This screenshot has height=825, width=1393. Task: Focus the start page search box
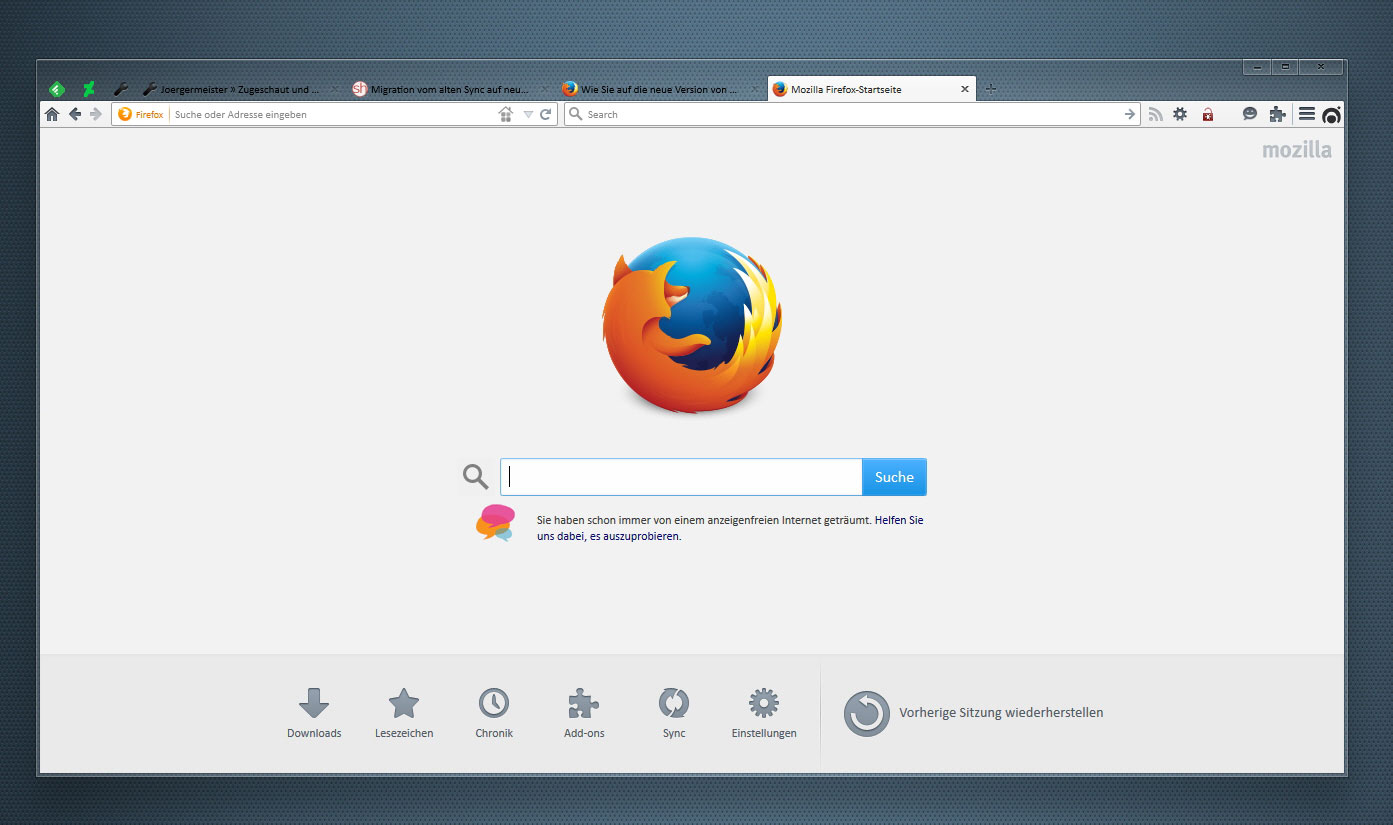tap(681, 477)
